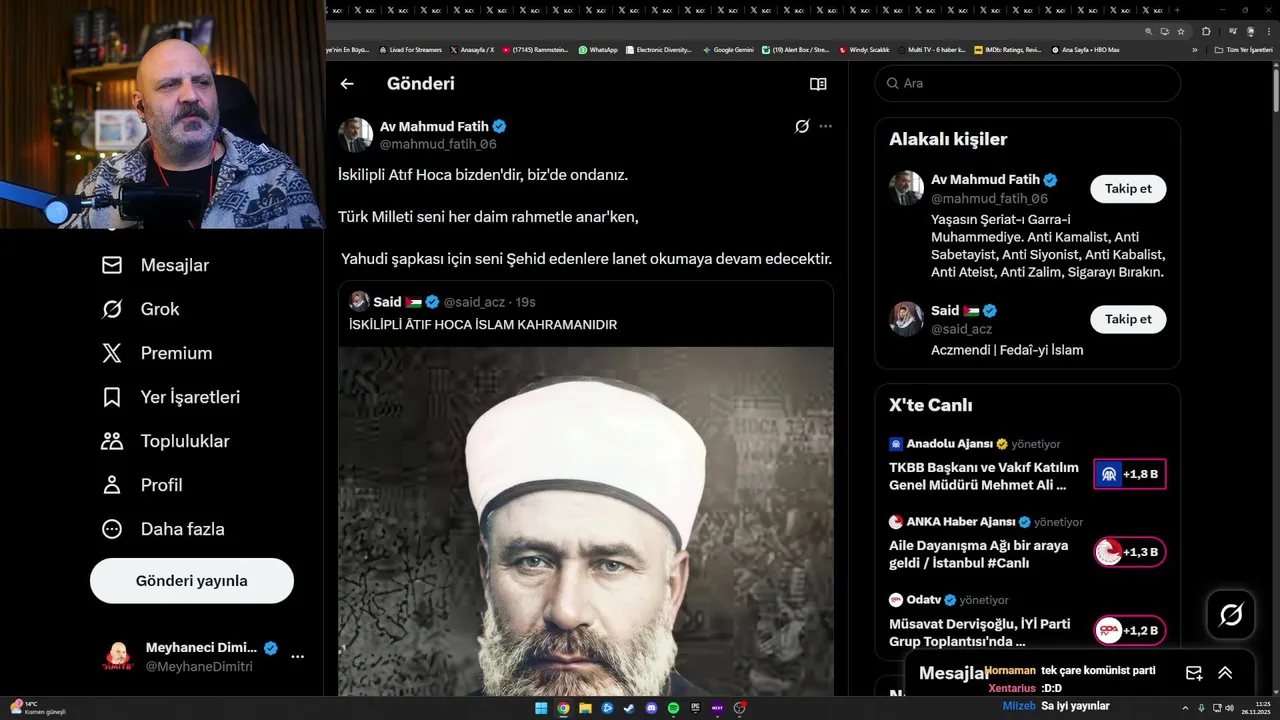The width and height of the screenshot is (1280, 720).
Task: Open post author avatar Av Mahmud Fatih
Action: [355, 135]
